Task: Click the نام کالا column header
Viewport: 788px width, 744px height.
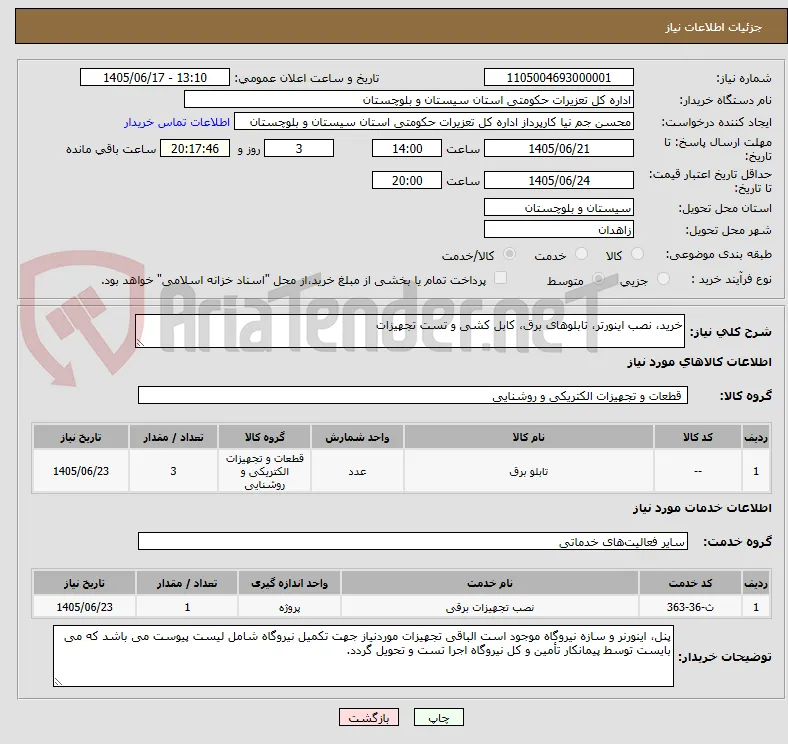Action: pyautogui.click(x=529, y=437)
